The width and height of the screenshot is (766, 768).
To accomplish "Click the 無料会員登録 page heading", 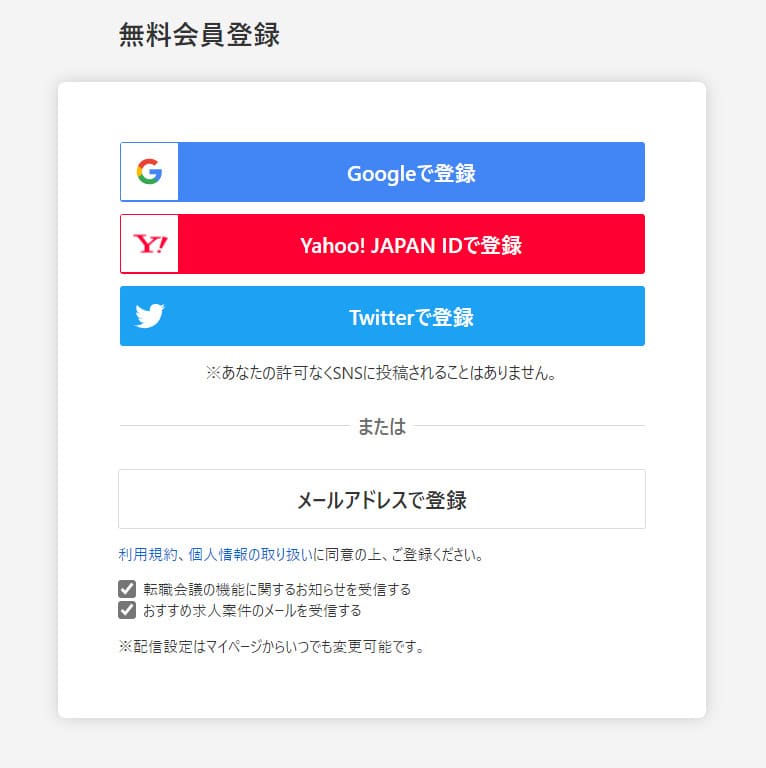I will point(199,35).
